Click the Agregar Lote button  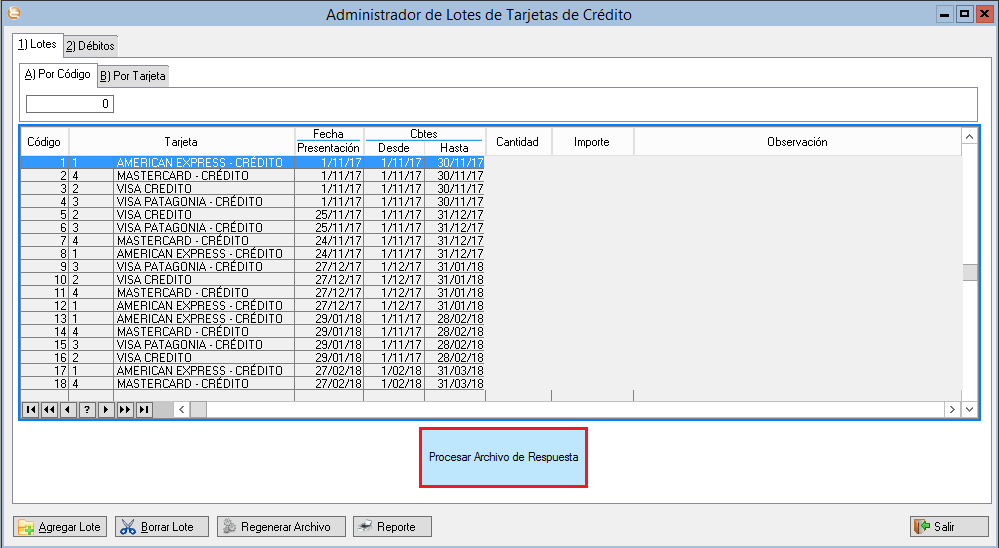click(x=60, y=527)
